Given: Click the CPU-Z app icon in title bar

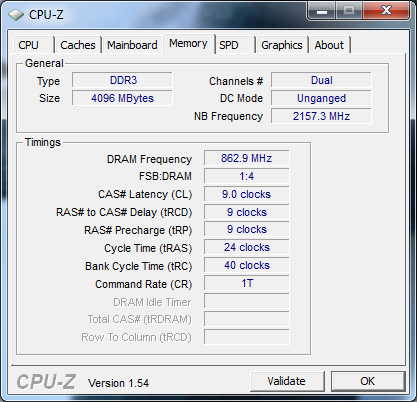Looking at the screenshot, I should coord(16,15).
